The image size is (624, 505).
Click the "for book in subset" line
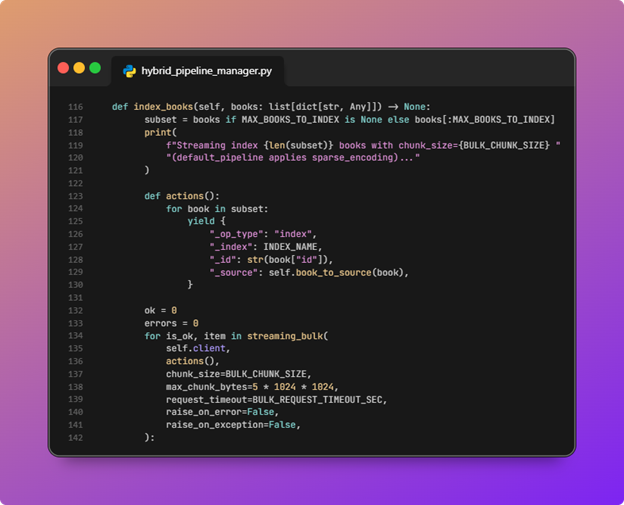tap(217, 209)
